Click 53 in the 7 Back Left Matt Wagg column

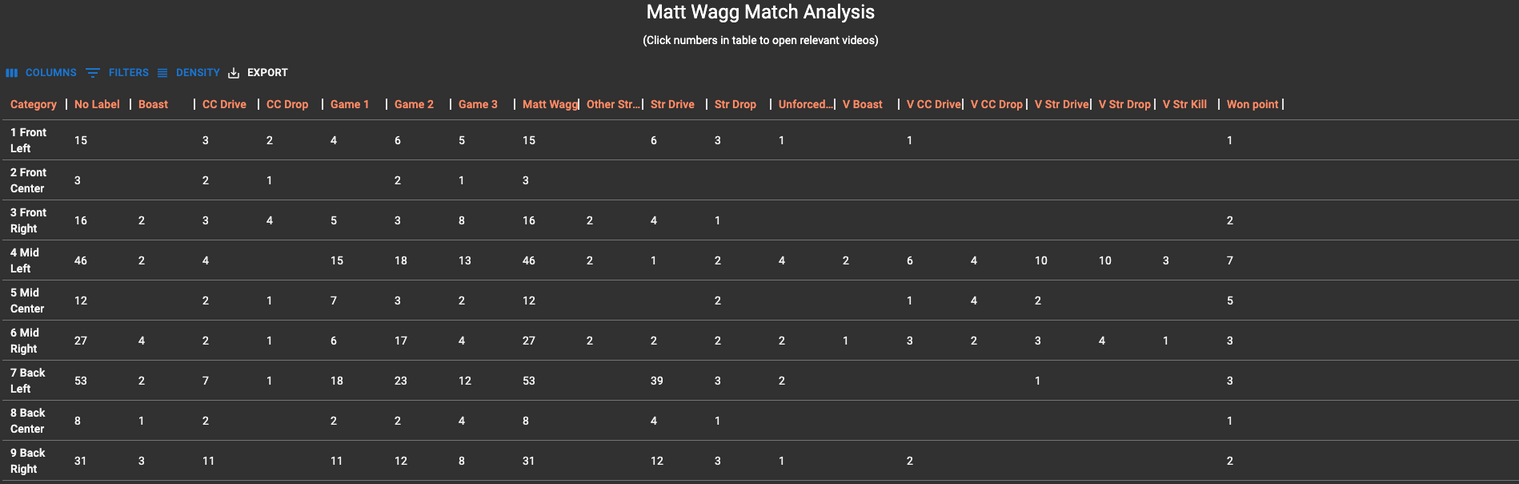coord(529,380)
